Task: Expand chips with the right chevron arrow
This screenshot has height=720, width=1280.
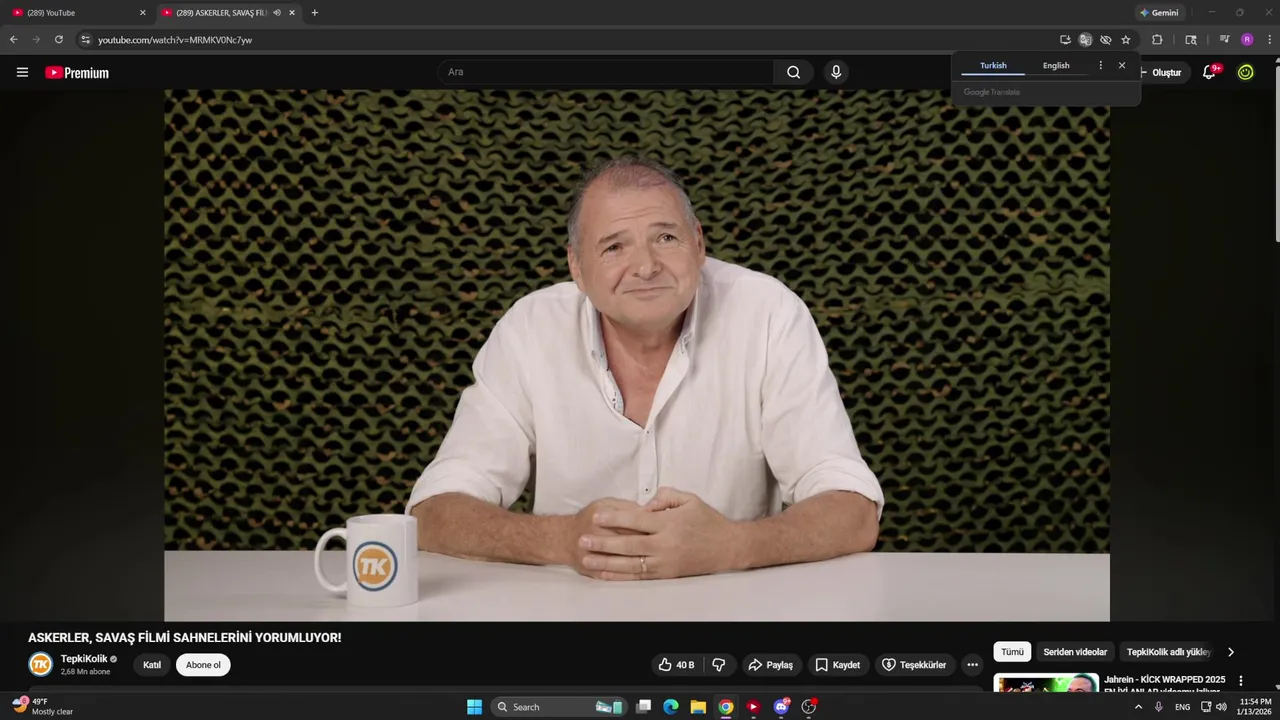Action: [x=1230, y=652]
